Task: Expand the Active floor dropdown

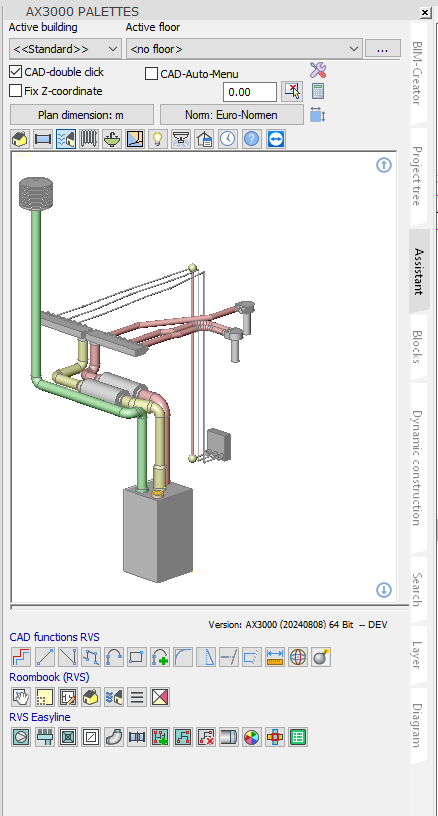Action: [x=244, y=49]
